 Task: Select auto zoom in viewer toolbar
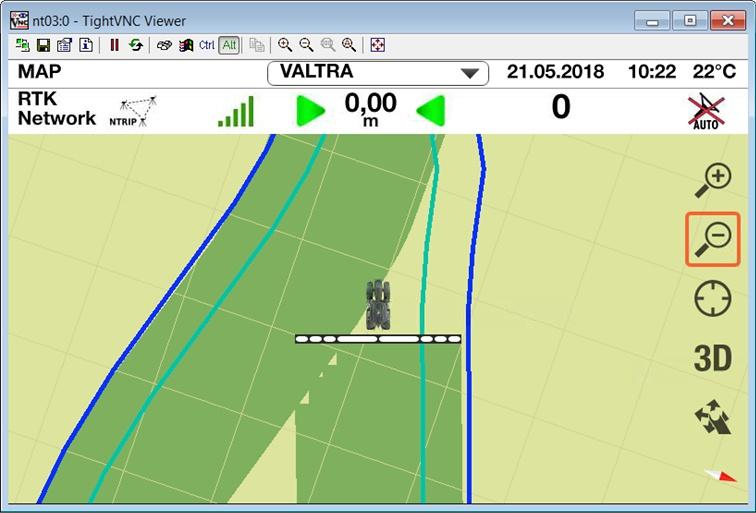349,45
